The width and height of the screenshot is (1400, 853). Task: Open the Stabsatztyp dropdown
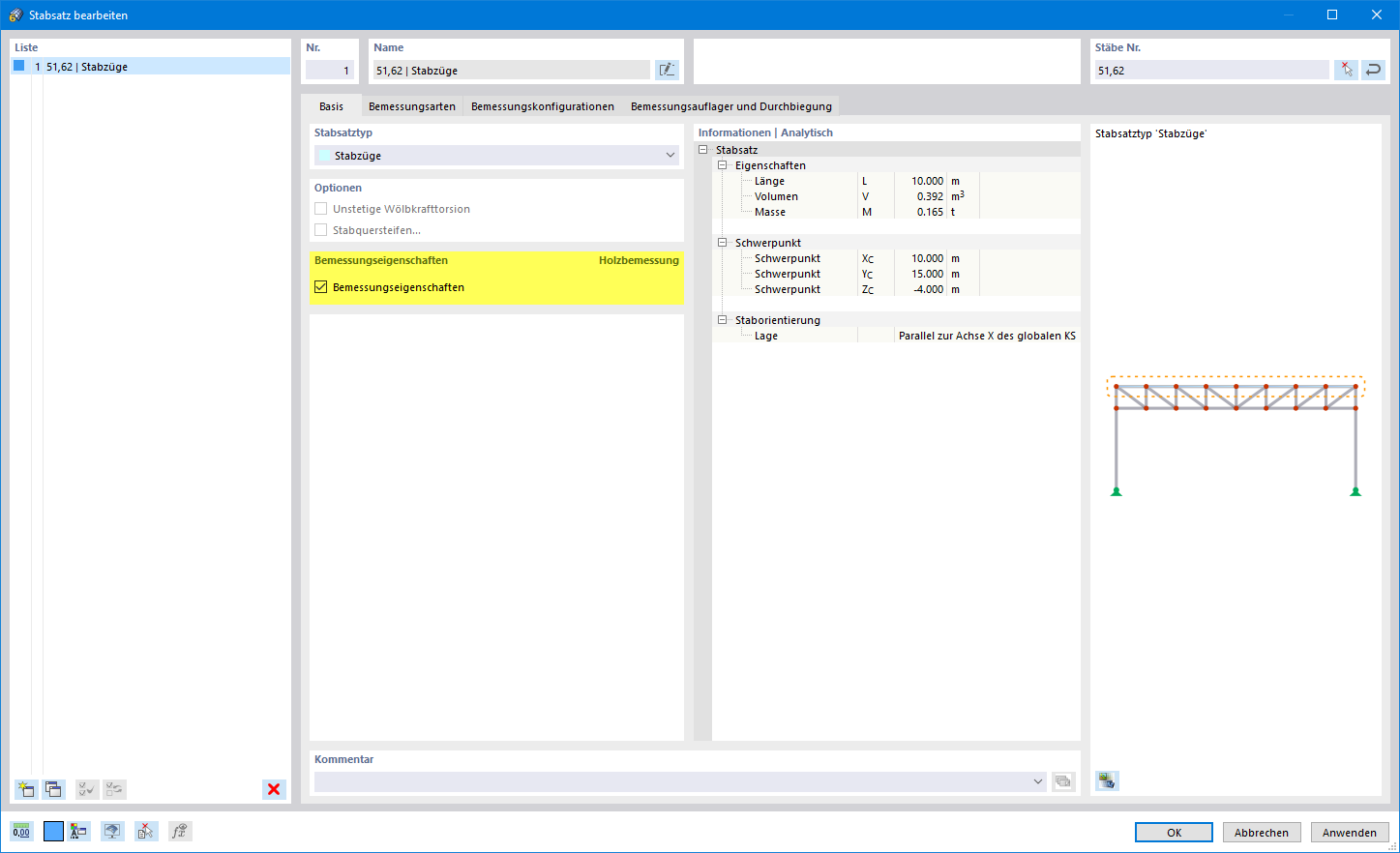[496, 156]
